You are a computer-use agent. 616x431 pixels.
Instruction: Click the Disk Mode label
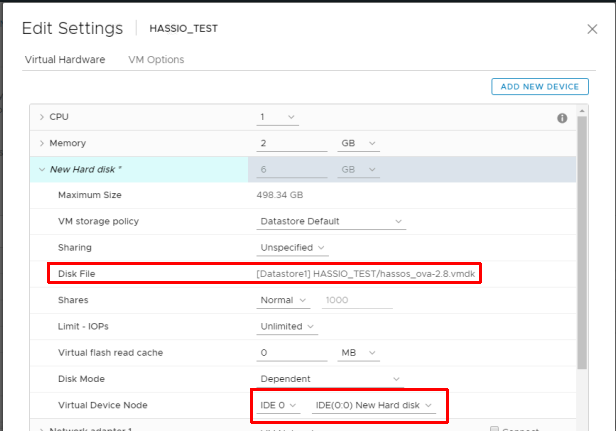pos(81,379)
